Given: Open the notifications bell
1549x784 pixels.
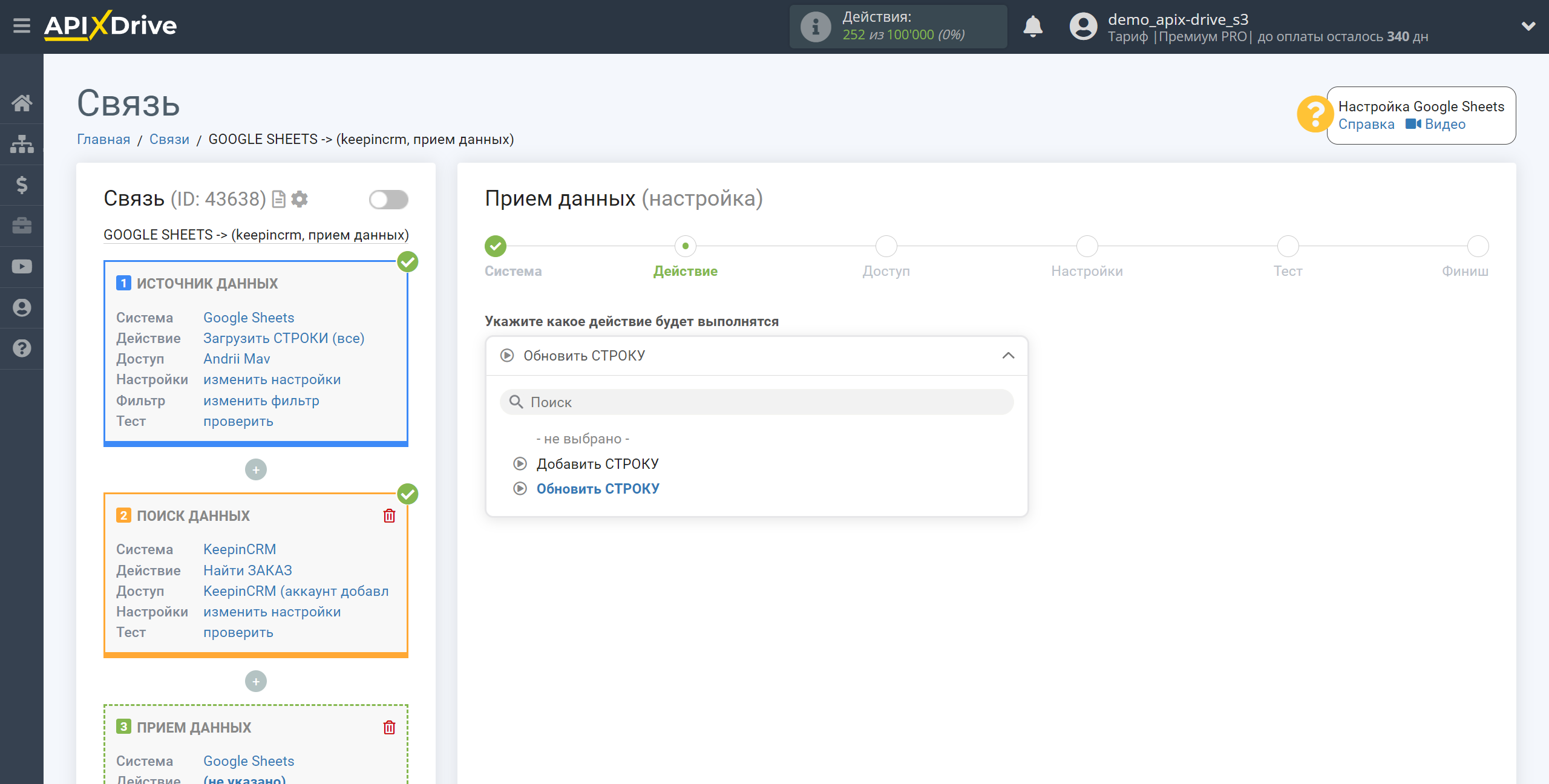Looking at the screenshot, I should (x=1033, y=27).
